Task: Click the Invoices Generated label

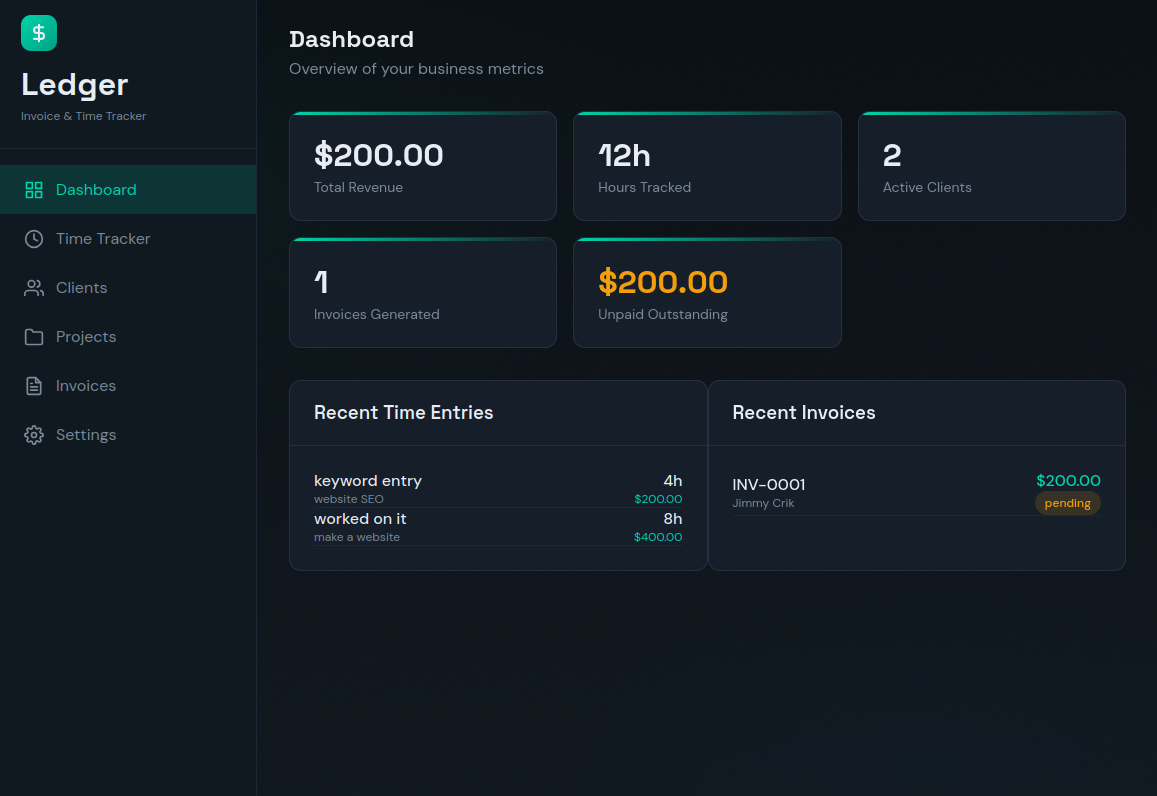Action: [x=376, y=314]
